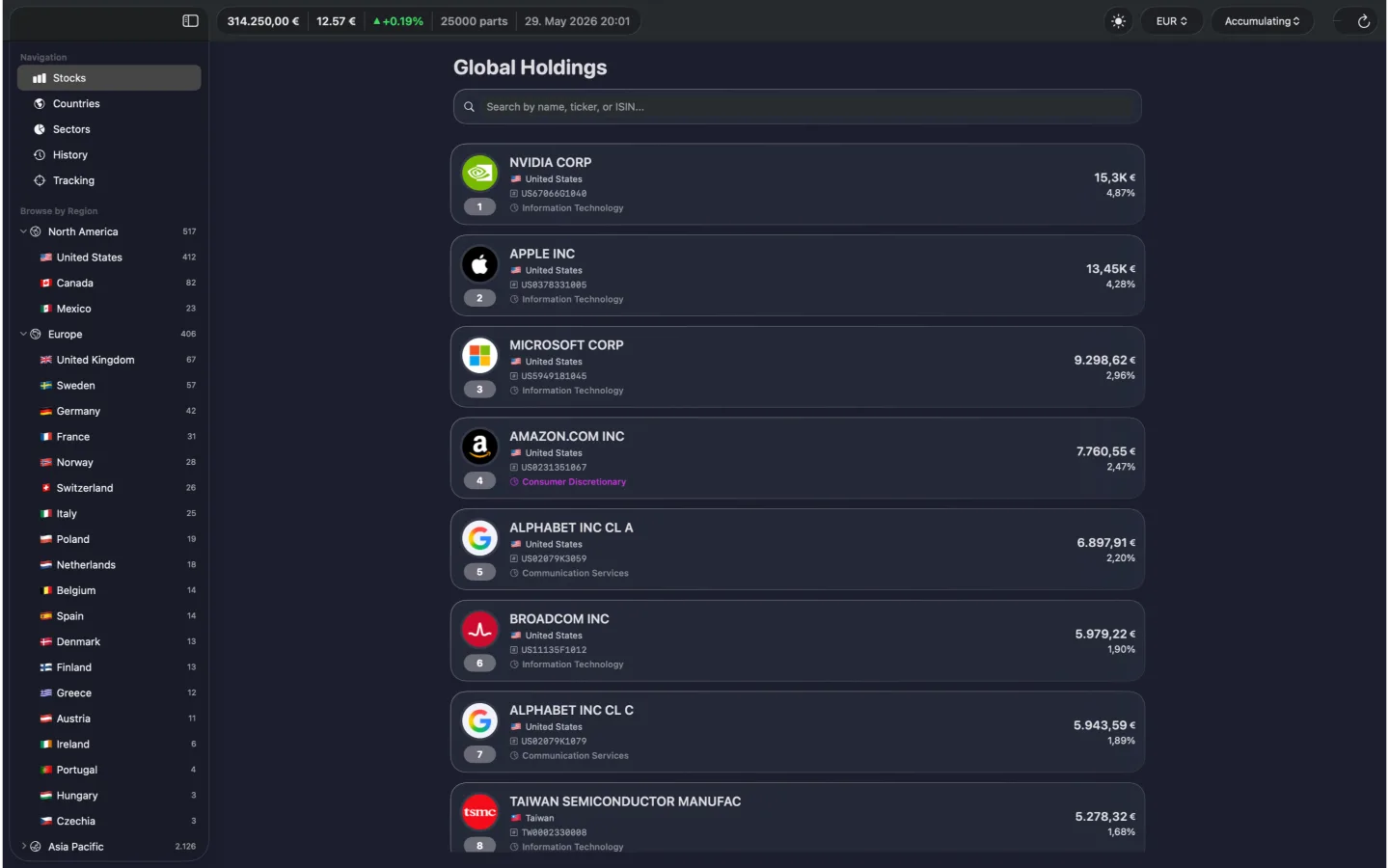The width and height of the screenshot is (1389, 868).
Task: Toggle the sidebar panel icon
Action: point(190,21)
